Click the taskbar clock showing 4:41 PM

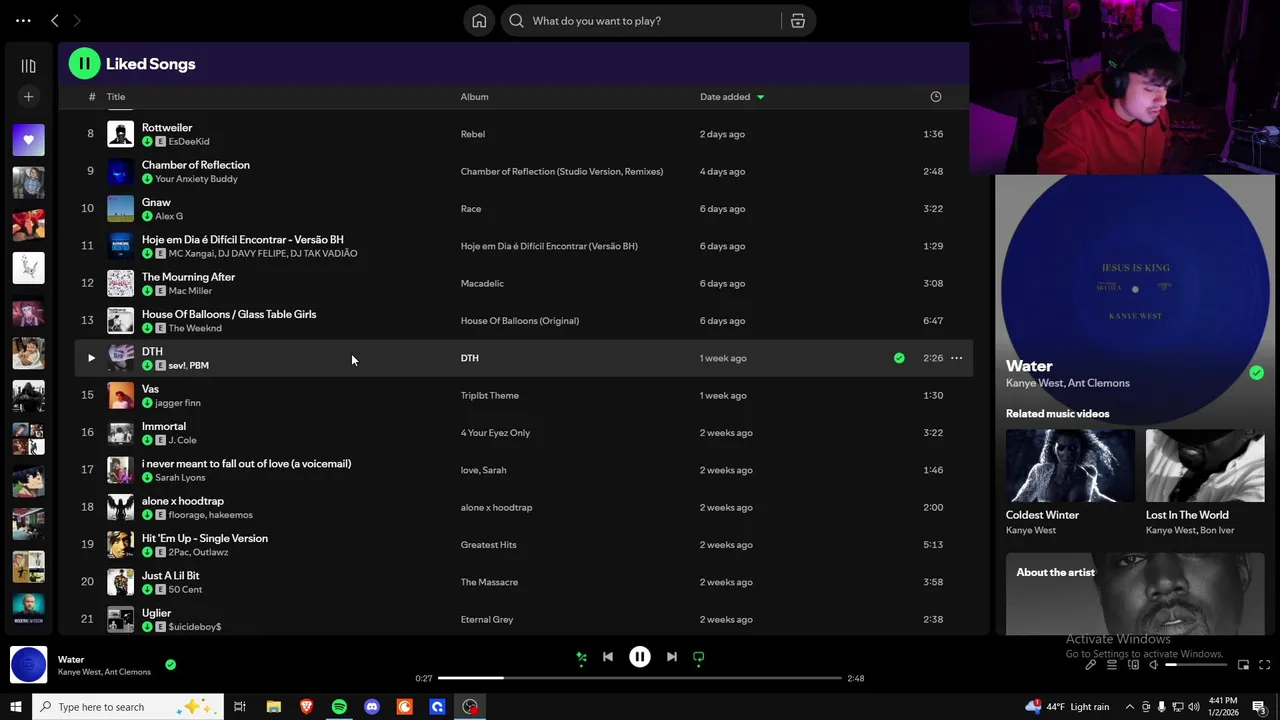[1222, 707]
